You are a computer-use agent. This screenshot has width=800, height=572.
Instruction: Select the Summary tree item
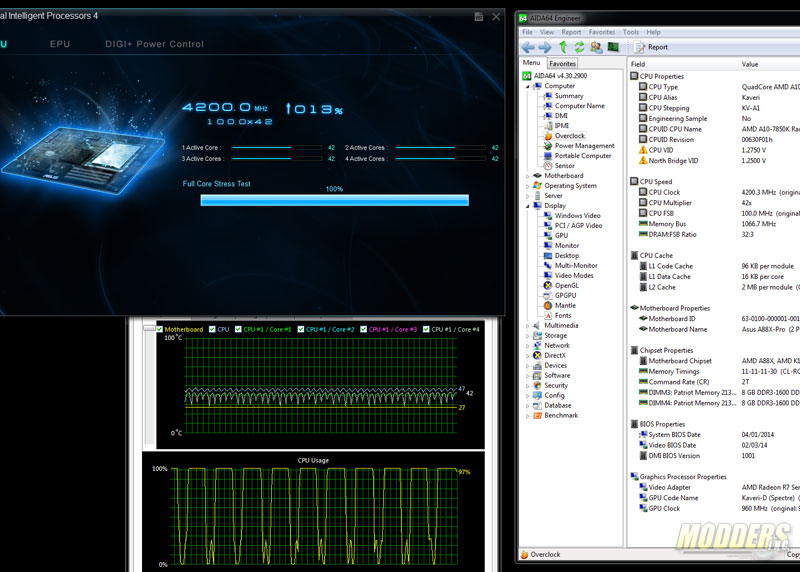[x=569, y=96]
